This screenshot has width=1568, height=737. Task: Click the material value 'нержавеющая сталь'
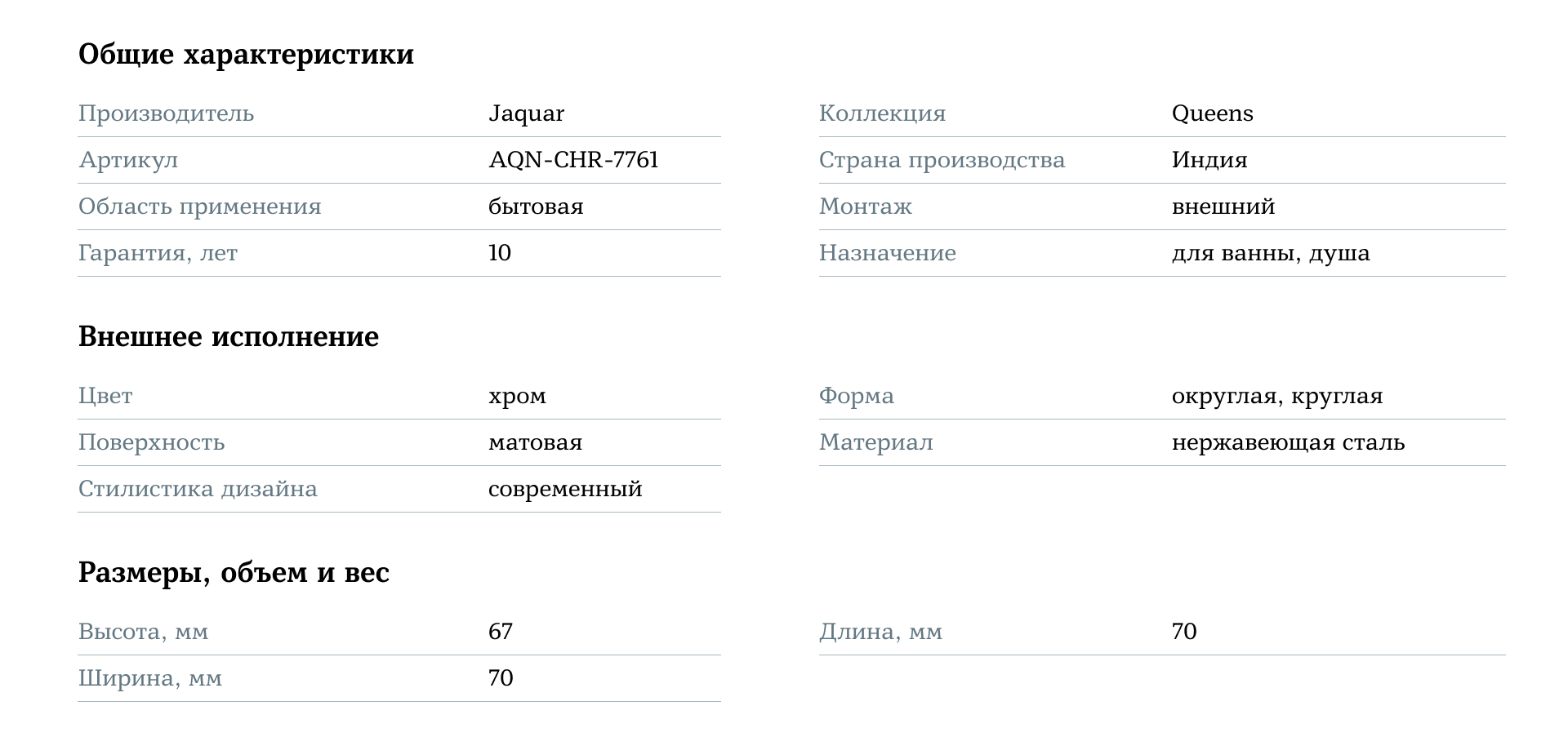coord(1288,443)
